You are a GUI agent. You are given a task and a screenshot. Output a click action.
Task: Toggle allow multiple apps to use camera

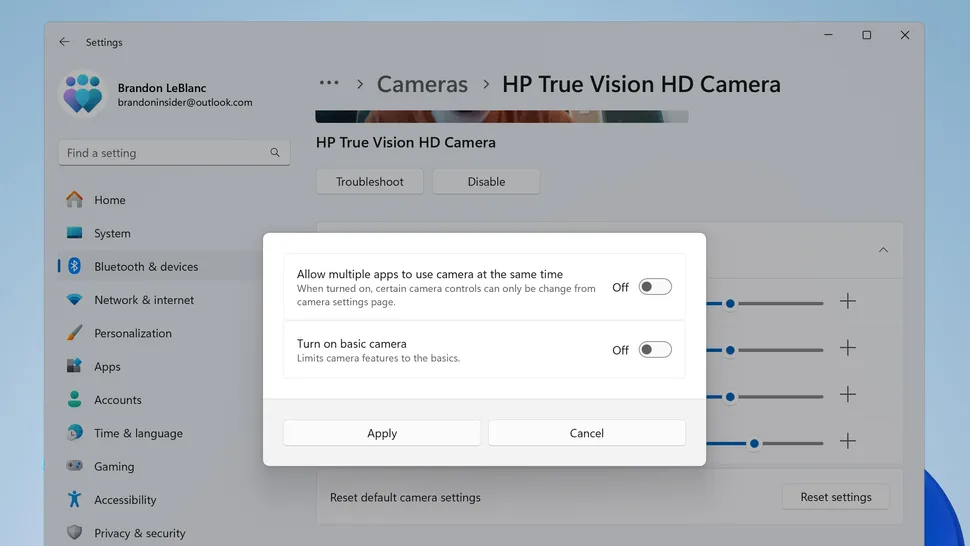pyautogui.click(x=655, y=287)
